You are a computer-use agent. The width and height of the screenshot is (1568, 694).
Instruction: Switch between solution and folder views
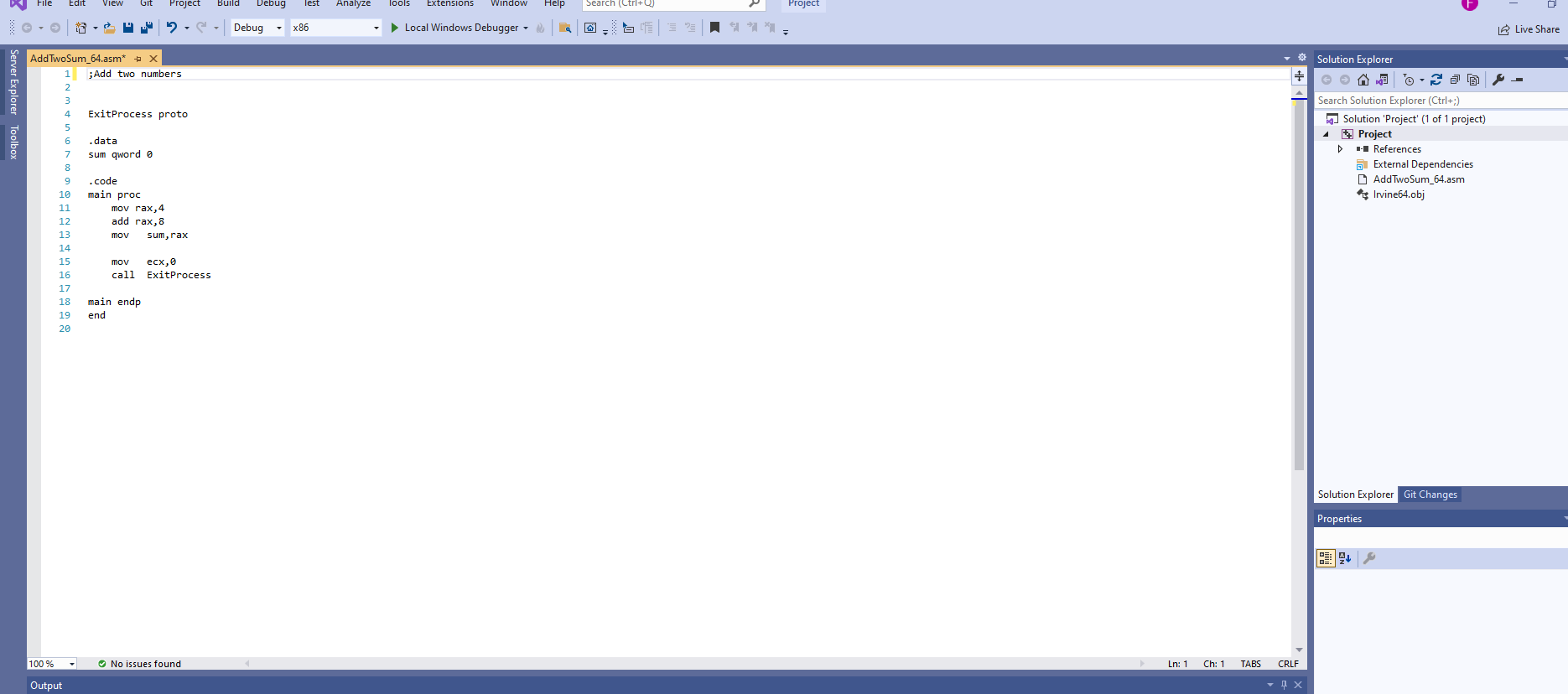(1382, 80)
